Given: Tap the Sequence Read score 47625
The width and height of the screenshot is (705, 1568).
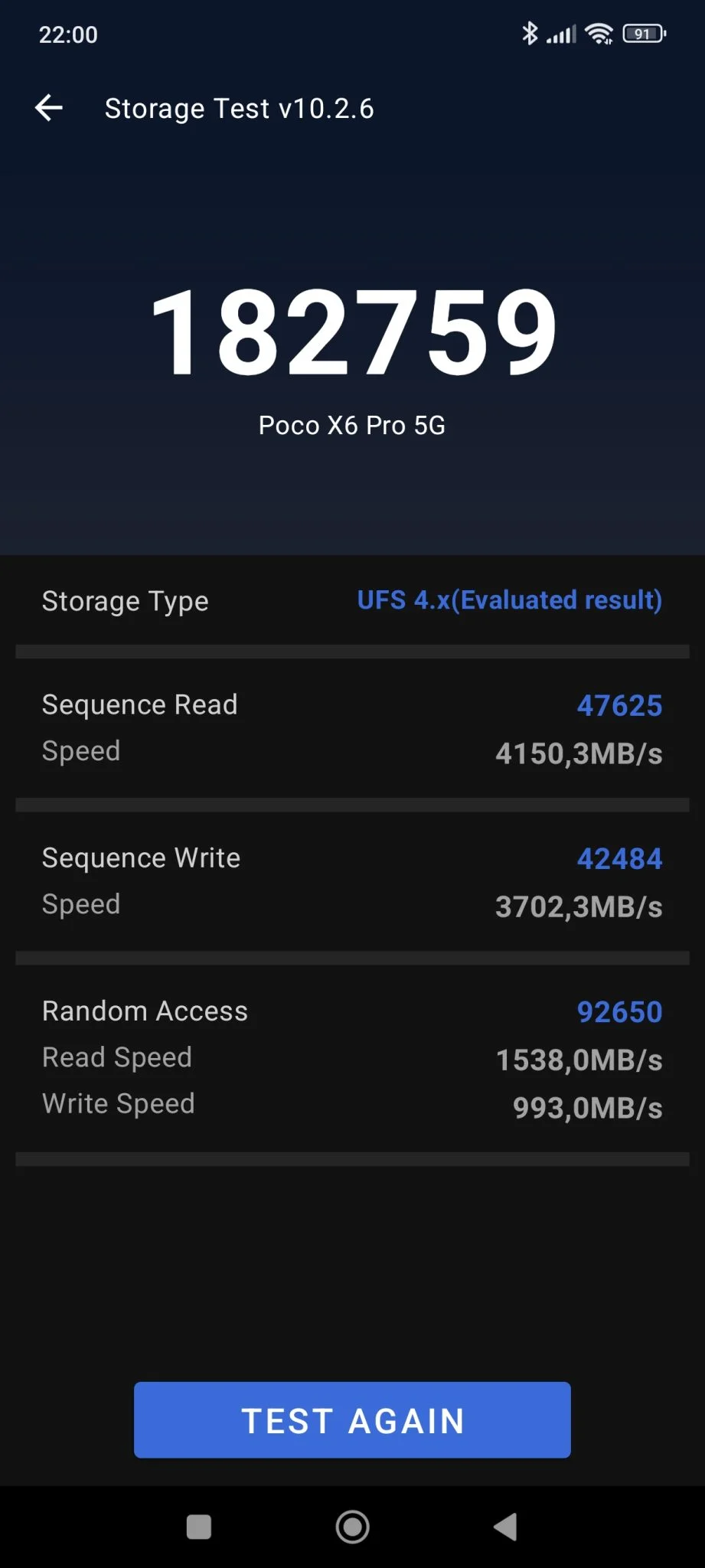Looking at the screenshot, I should [x=619, y=705].
